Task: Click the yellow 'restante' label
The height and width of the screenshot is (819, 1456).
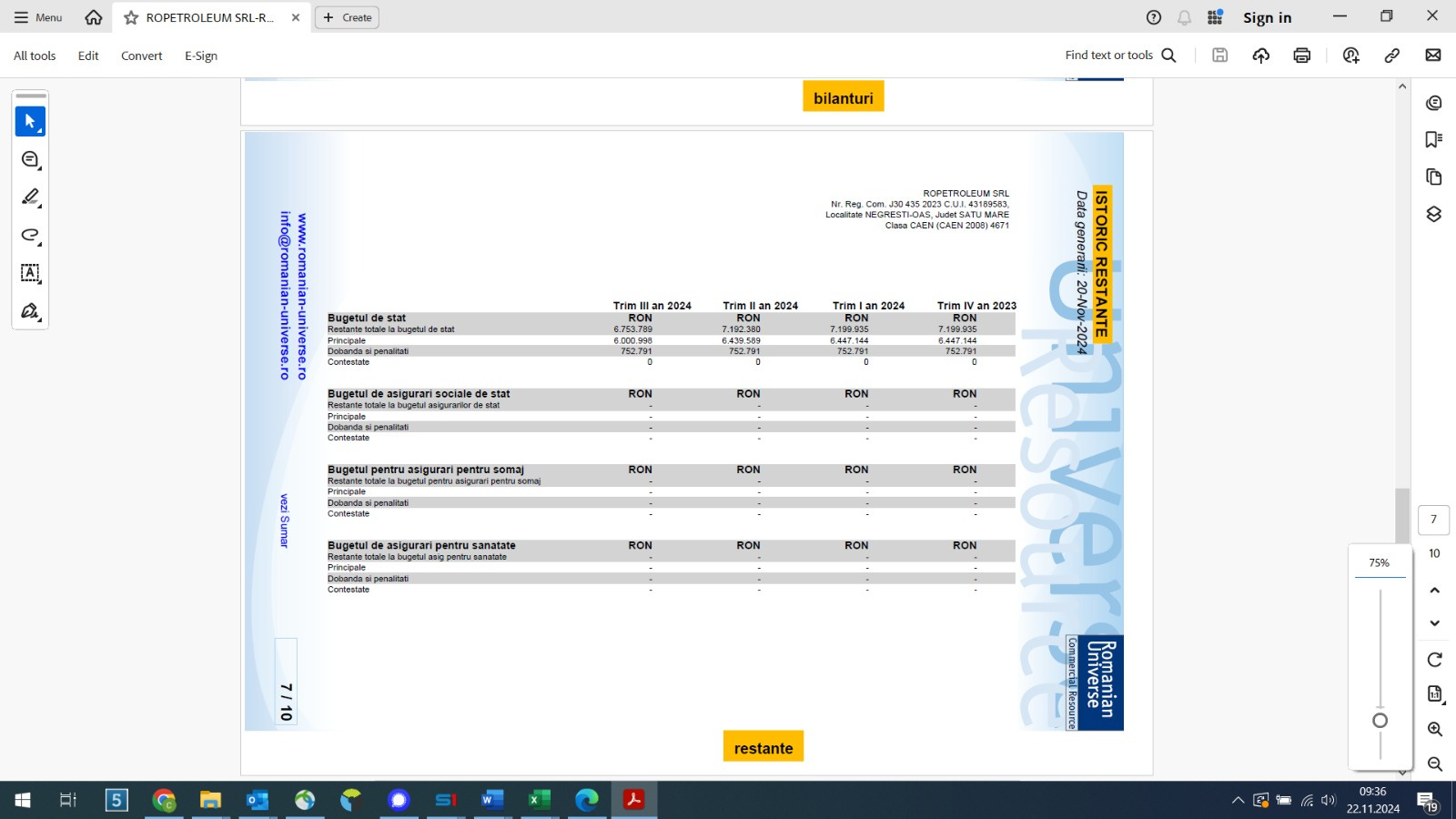Action: pos(763,747)
